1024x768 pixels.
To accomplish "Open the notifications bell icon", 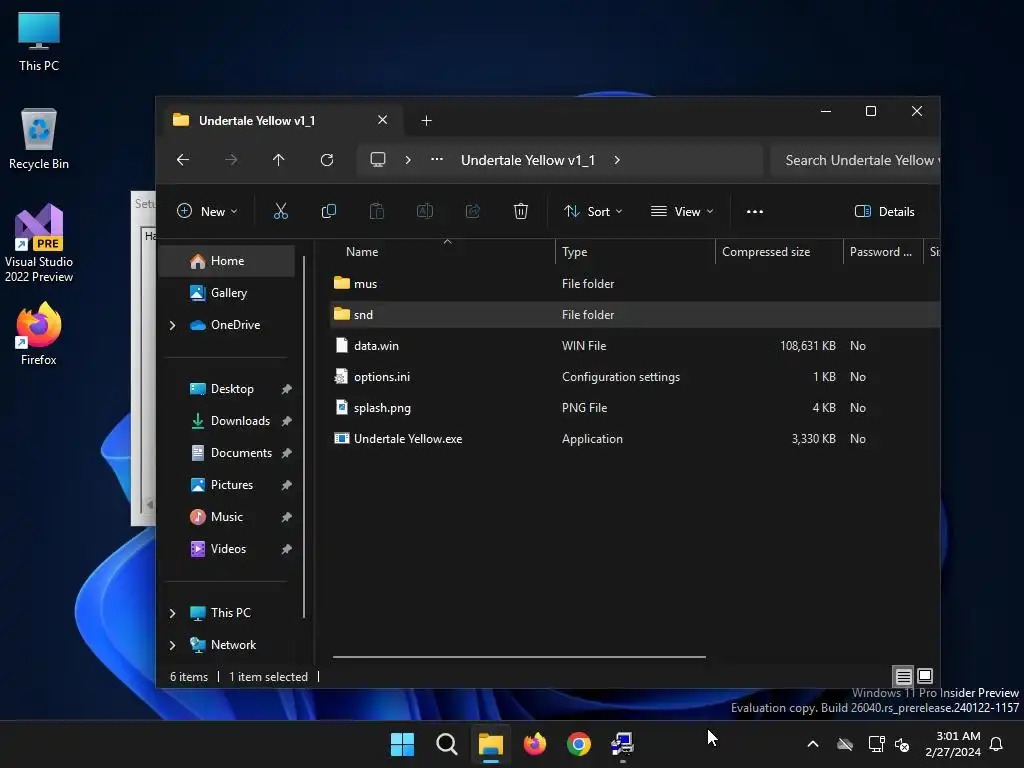I will [997, 744].
